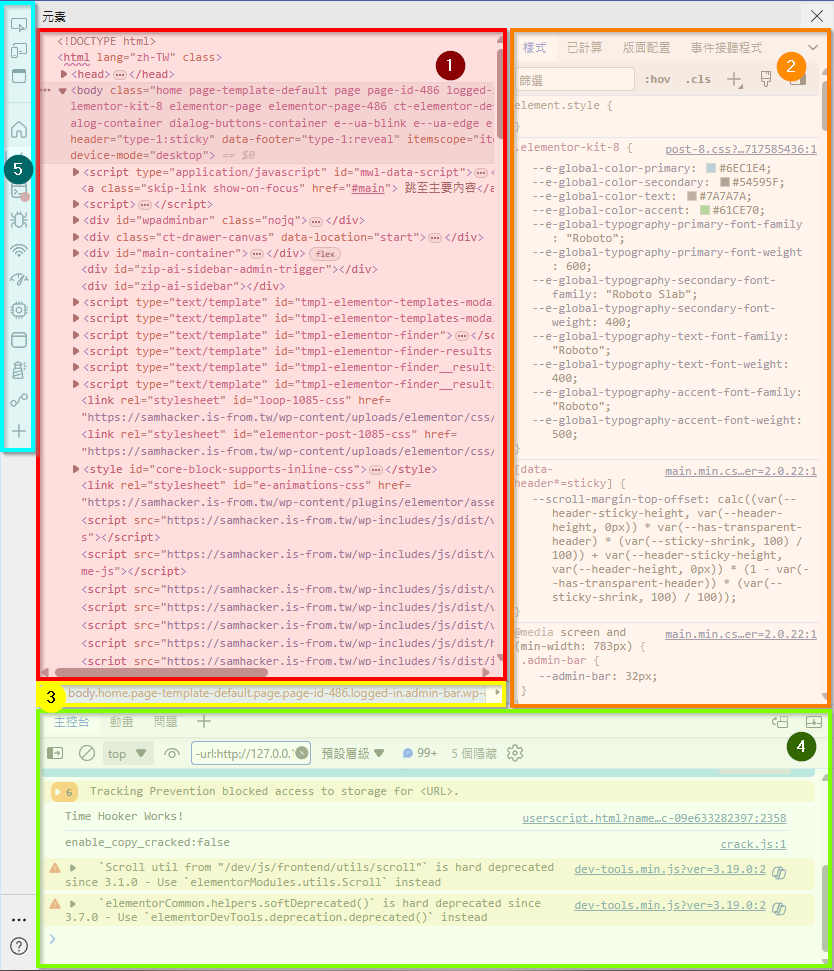Screen dimensions: 834x971
Task: Toggle the flex badge on main-container
Action: pos(325,254)
